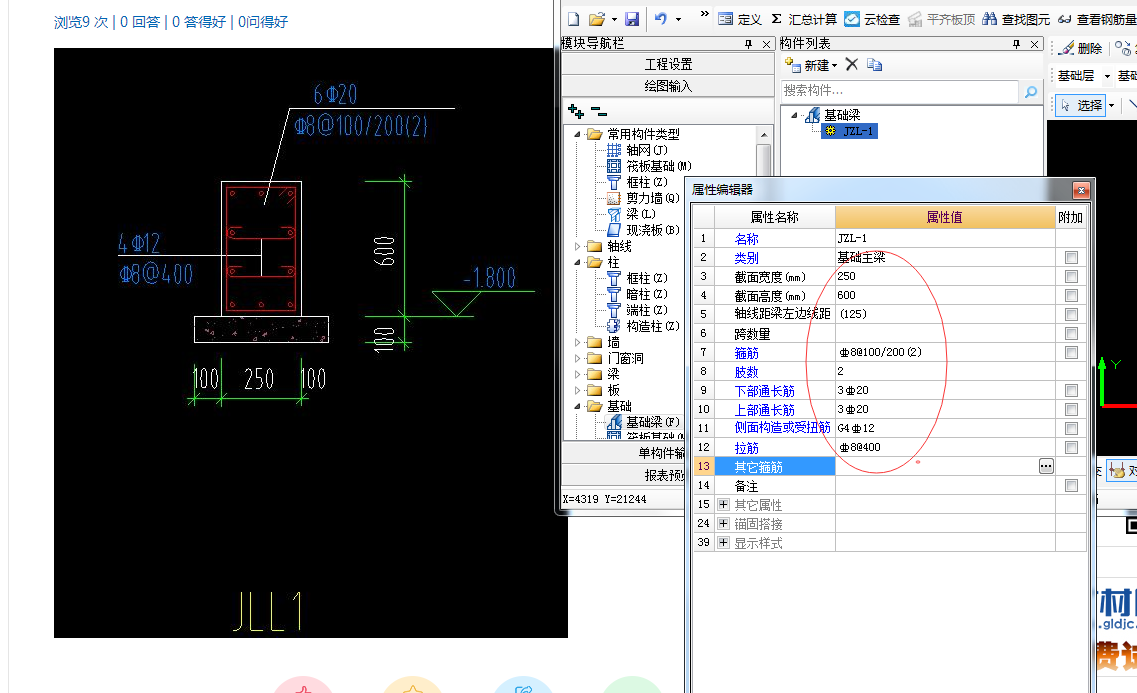The width and height of the screenshot is (1137, 693).
Task: Pin the 模块导航栏 panel
Action: pos(748,44)
